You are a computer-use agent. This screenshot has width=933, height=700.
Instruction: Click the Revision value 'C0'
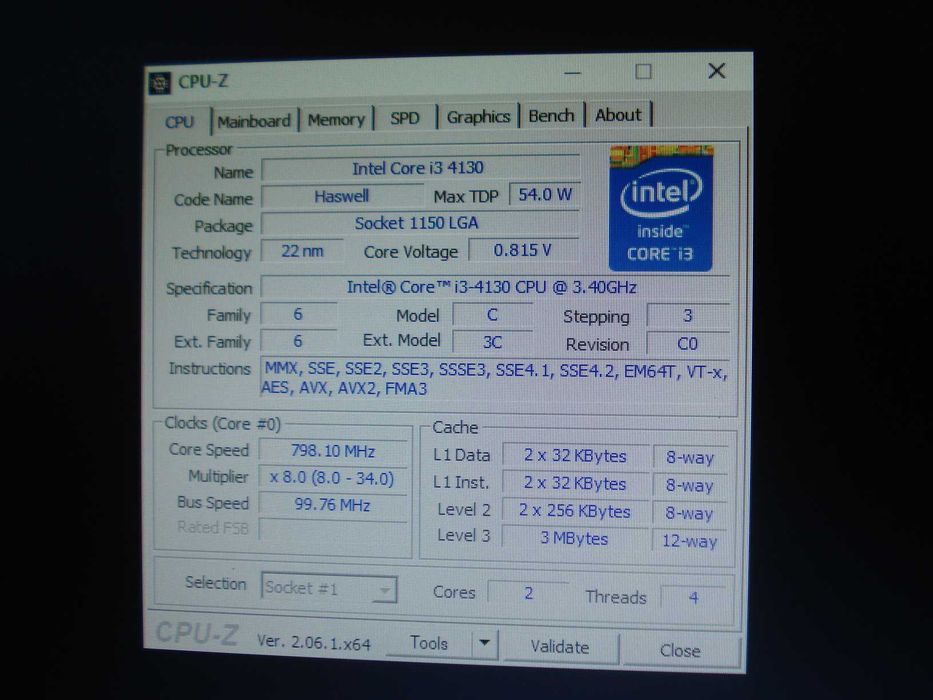tap(688, 343)
